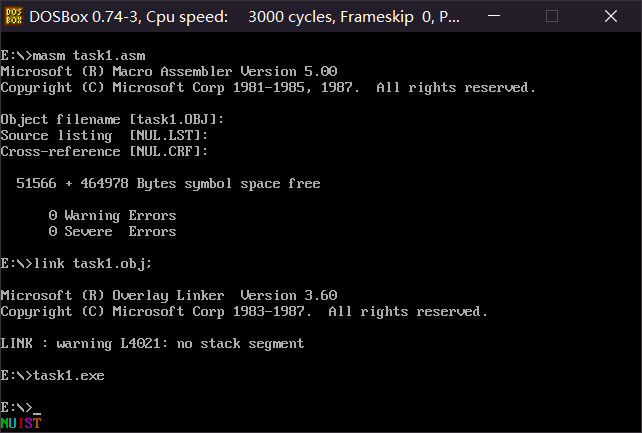Click the '0 Severe Errors' line
This screenshot has width=642, height=433.
point(112,232)
